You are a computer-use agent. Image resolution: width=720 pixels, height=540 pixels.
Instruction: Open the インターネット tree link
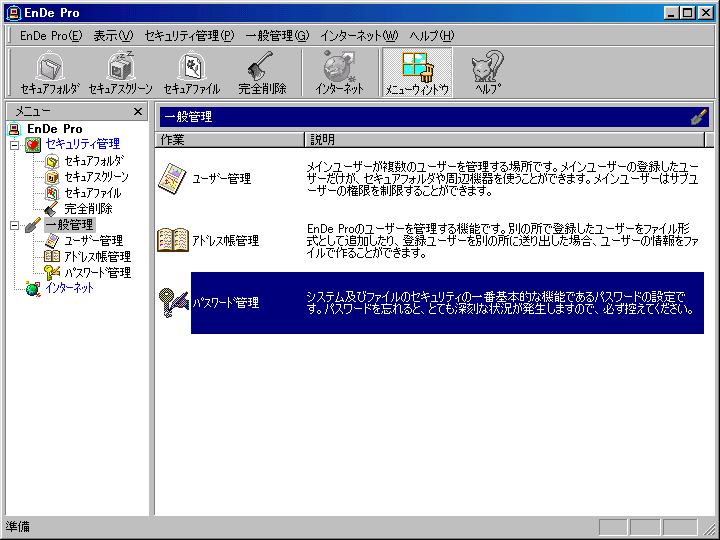pyautogui.click(x=69, y=288)
